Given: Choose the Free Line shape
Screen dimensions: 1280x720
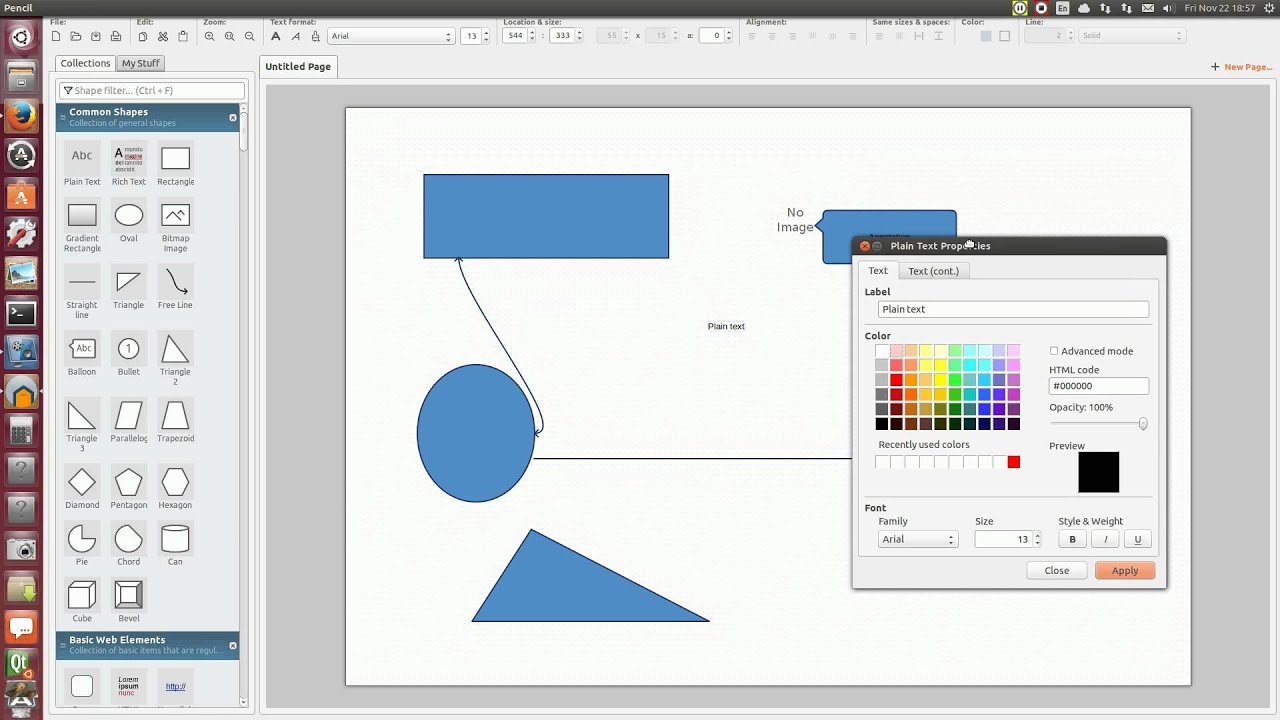Looking at the screenshot, I should click(175, 288).
